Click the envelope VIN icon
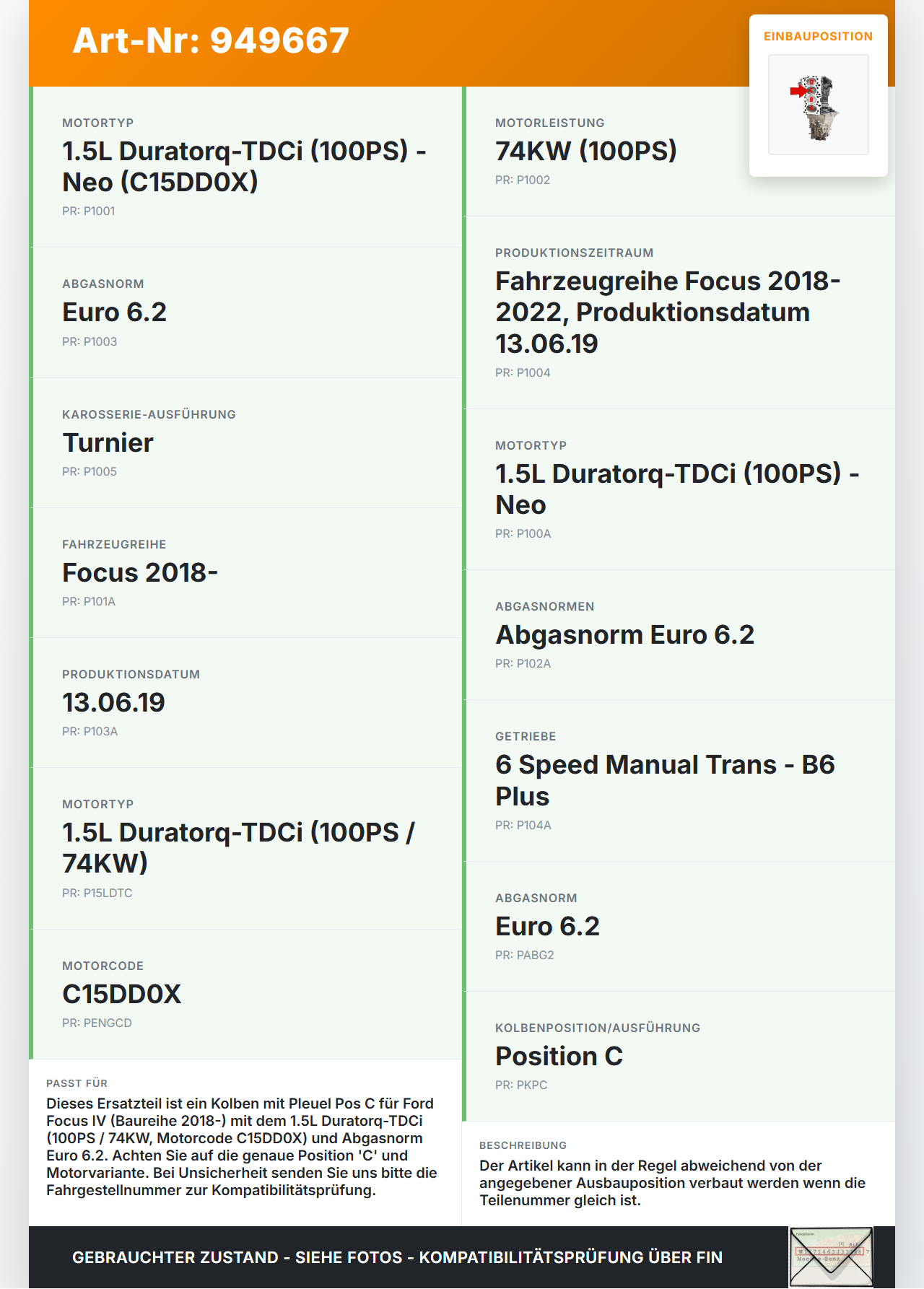Viewport: 924px width, 1289px height. tap(831, 1257)
